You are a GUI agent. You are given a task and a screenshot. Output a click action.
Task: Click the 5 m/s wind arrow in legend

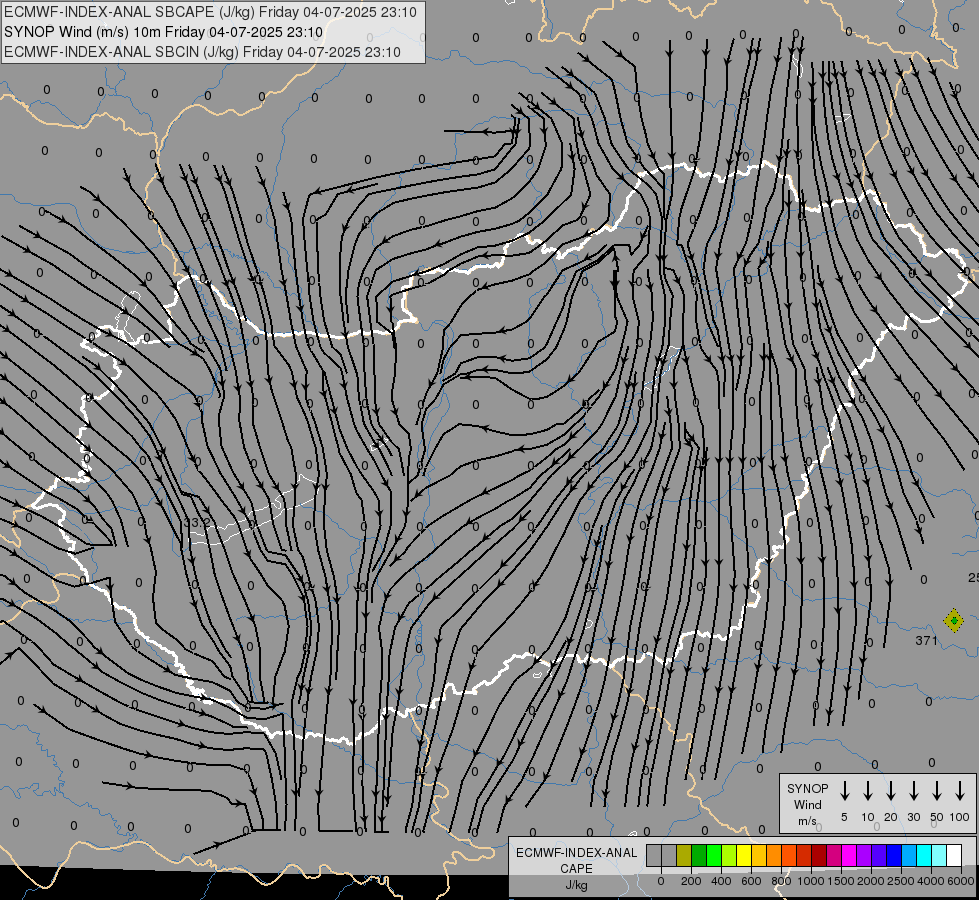(x=844, y=791)
